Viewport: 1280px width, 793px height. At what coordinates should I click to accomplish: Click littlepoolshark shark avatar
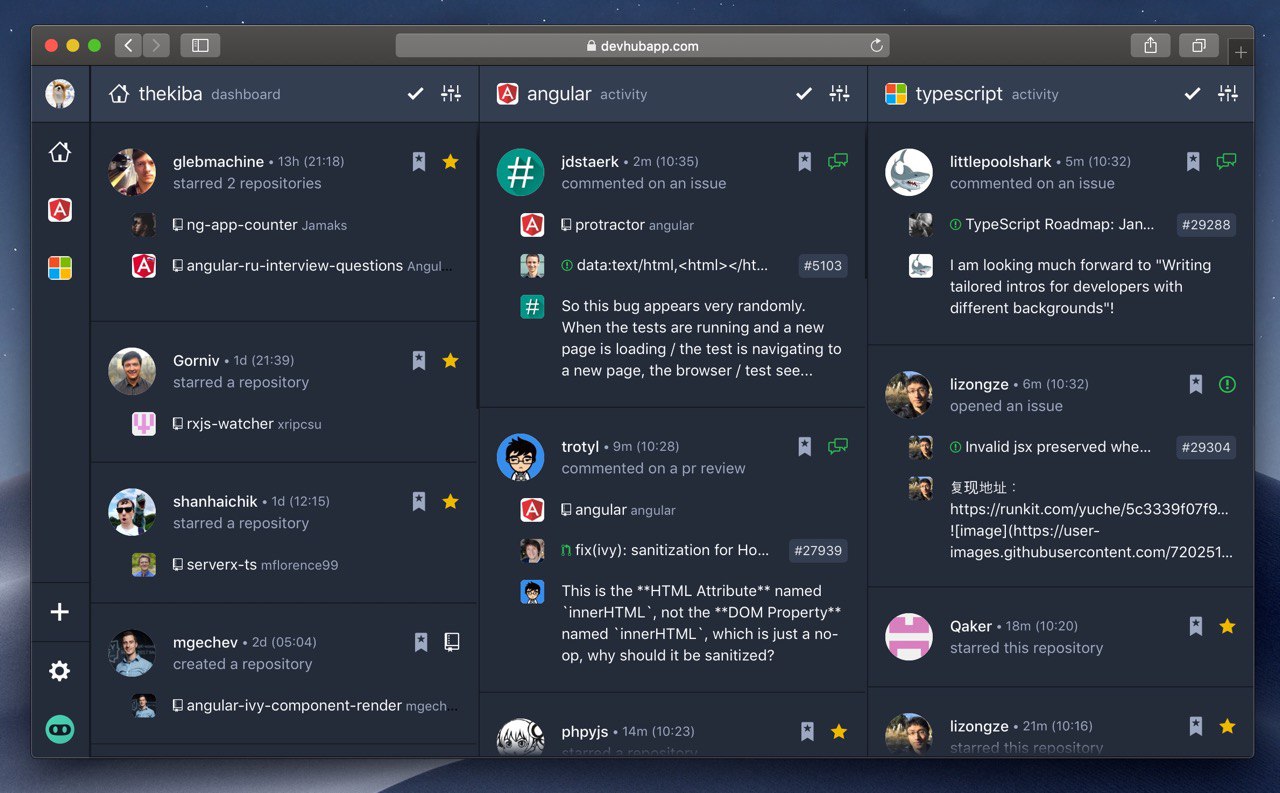click(x=909, y=172)
